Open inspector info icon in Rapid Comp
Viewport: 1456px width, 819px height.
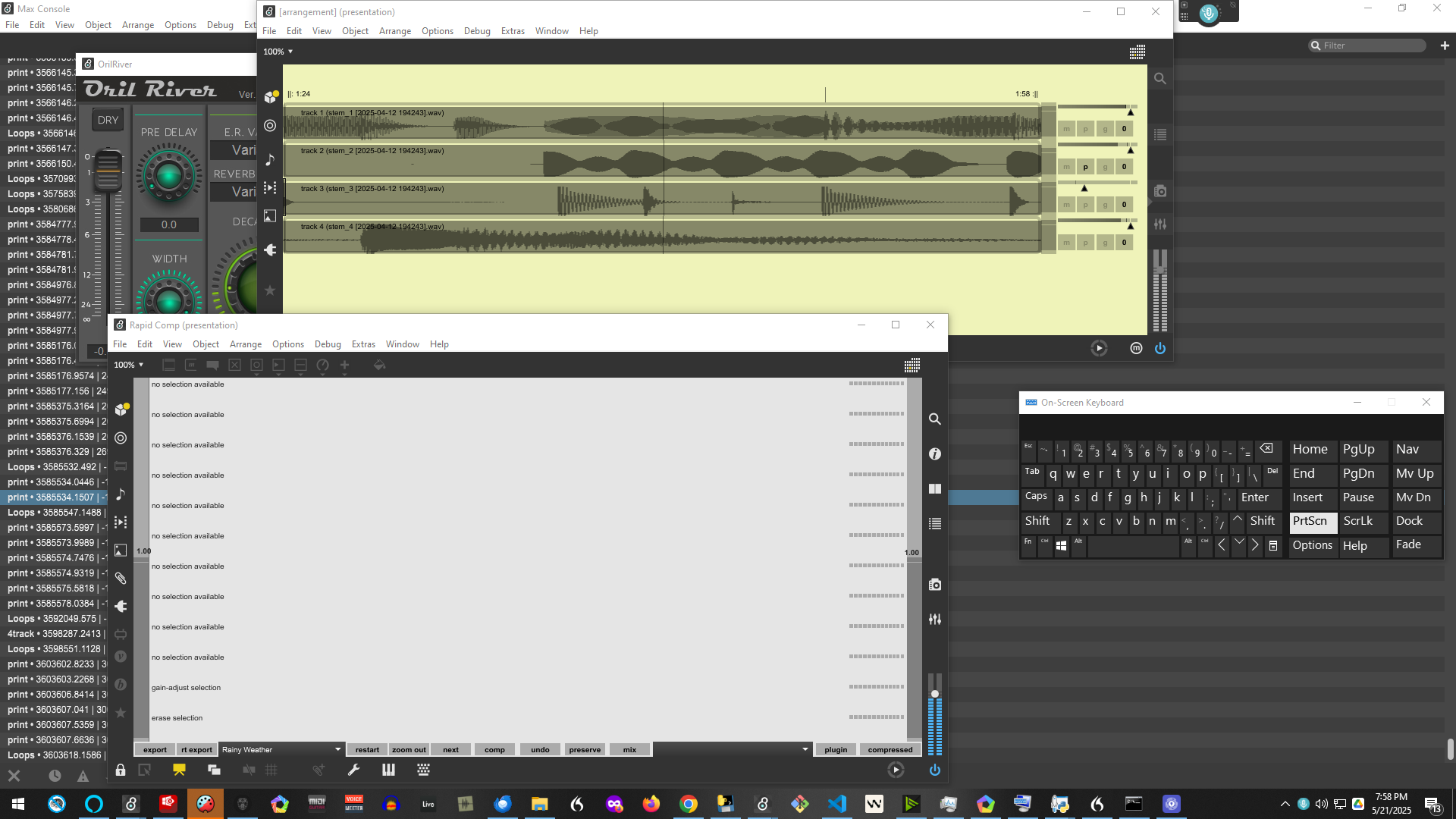935,454
